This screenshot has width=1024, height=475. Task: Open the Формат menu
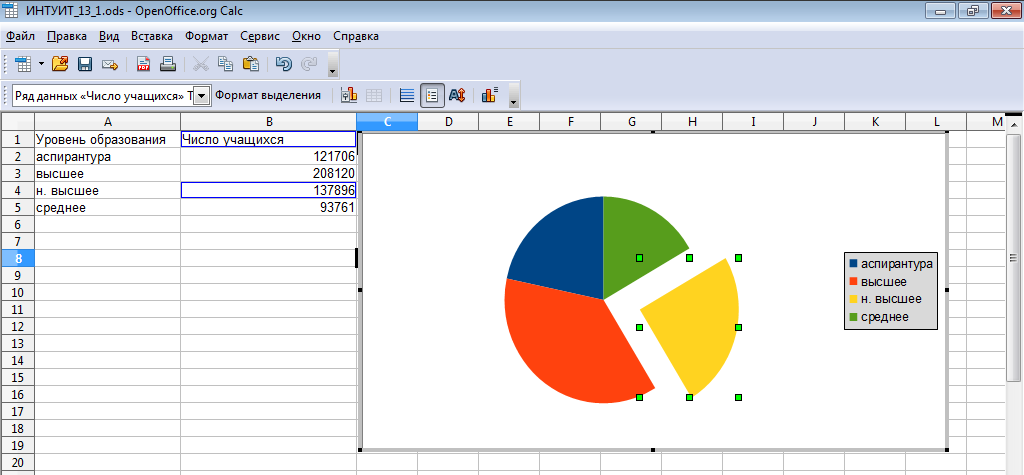coord(206,37)
